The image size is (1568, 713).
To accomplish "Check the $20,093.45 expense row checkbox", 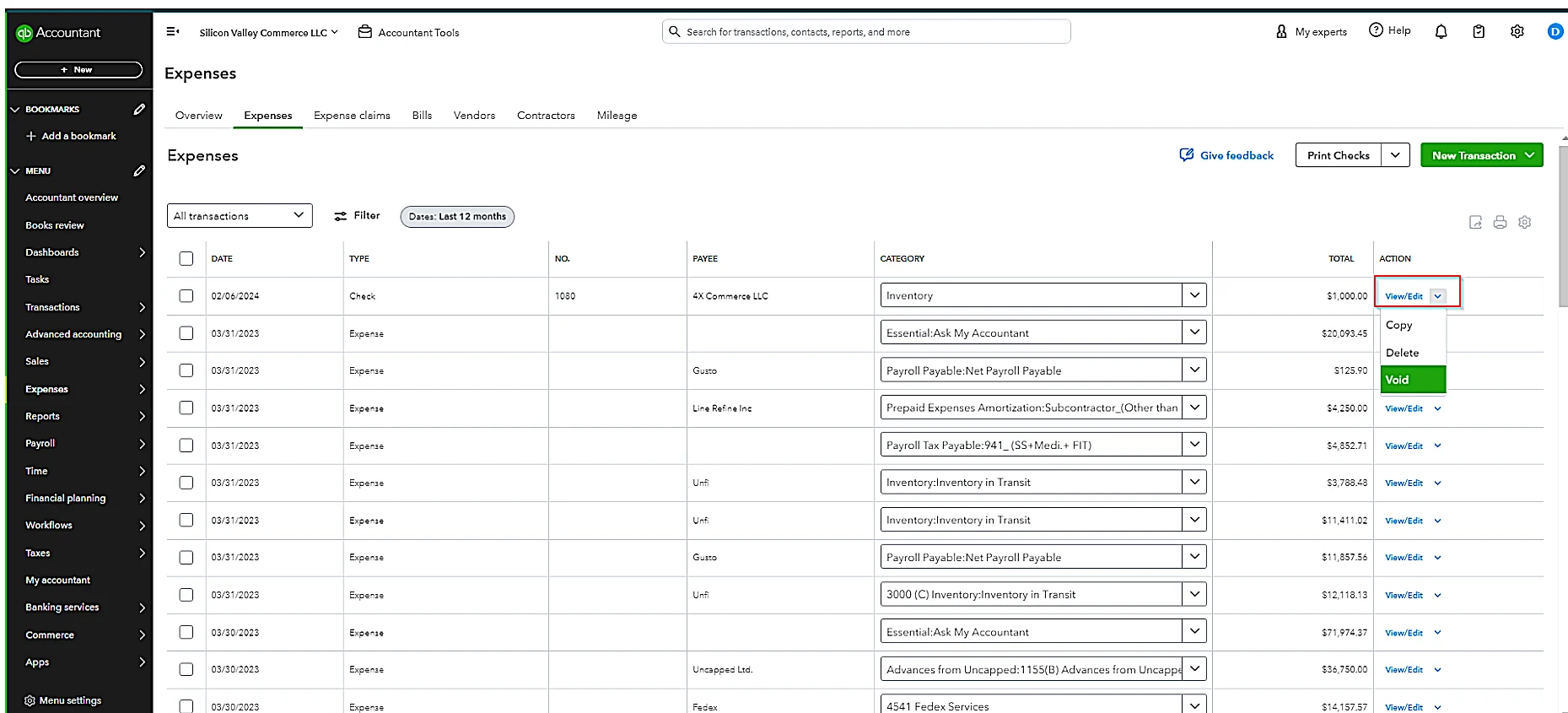I will [x=186, y=333].
